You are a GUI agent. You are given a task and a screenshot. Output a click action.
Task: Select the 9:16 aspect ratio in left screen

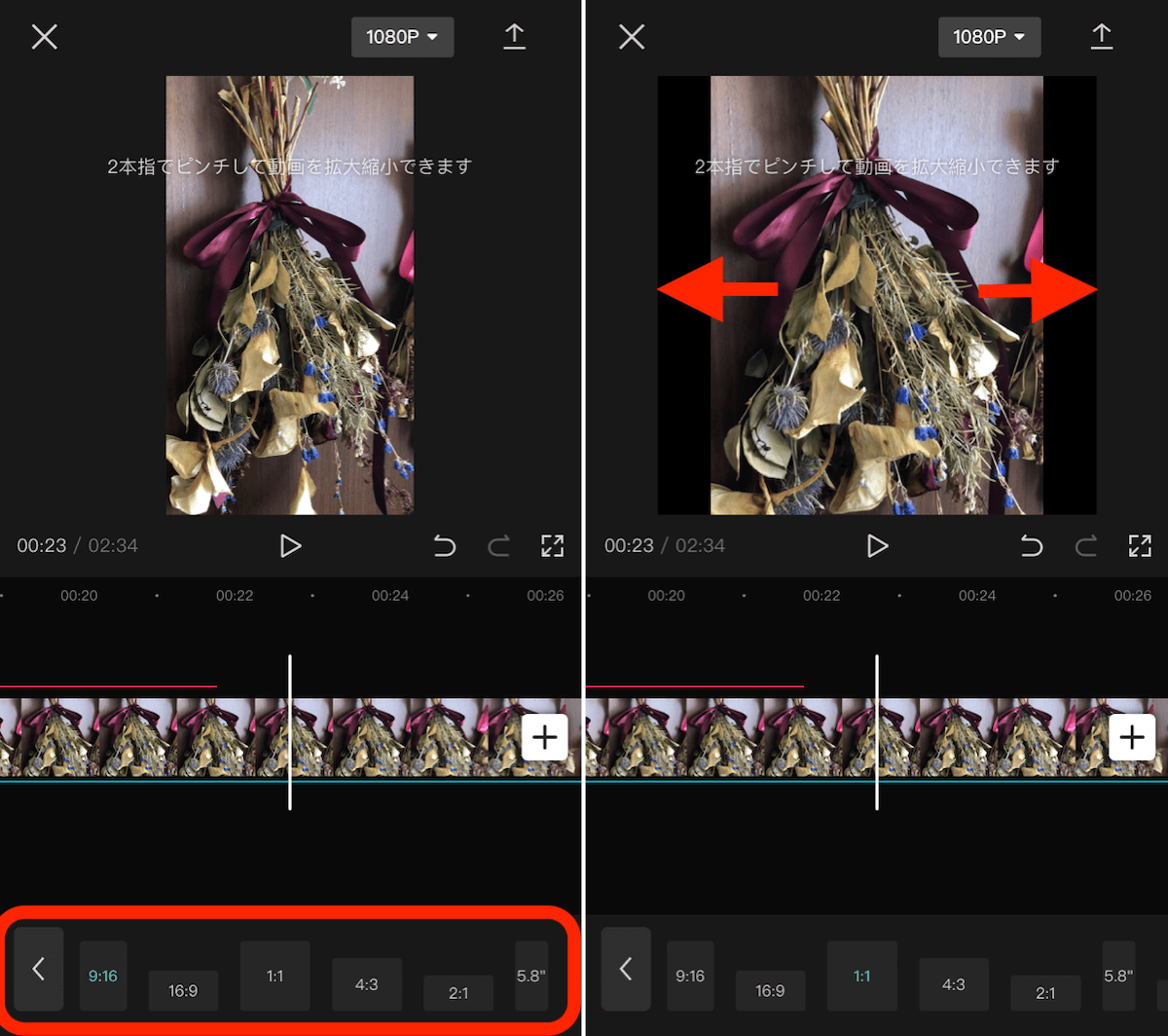tap(103, 976)
